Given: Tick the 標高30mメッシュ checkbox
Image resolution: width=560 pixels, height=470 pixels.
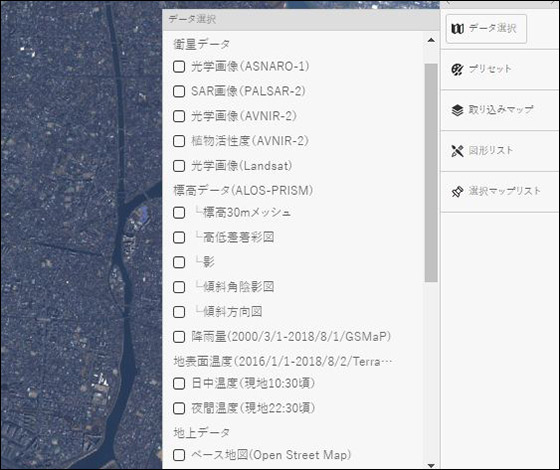Looking at the screenshot, I should click(179, 213).
